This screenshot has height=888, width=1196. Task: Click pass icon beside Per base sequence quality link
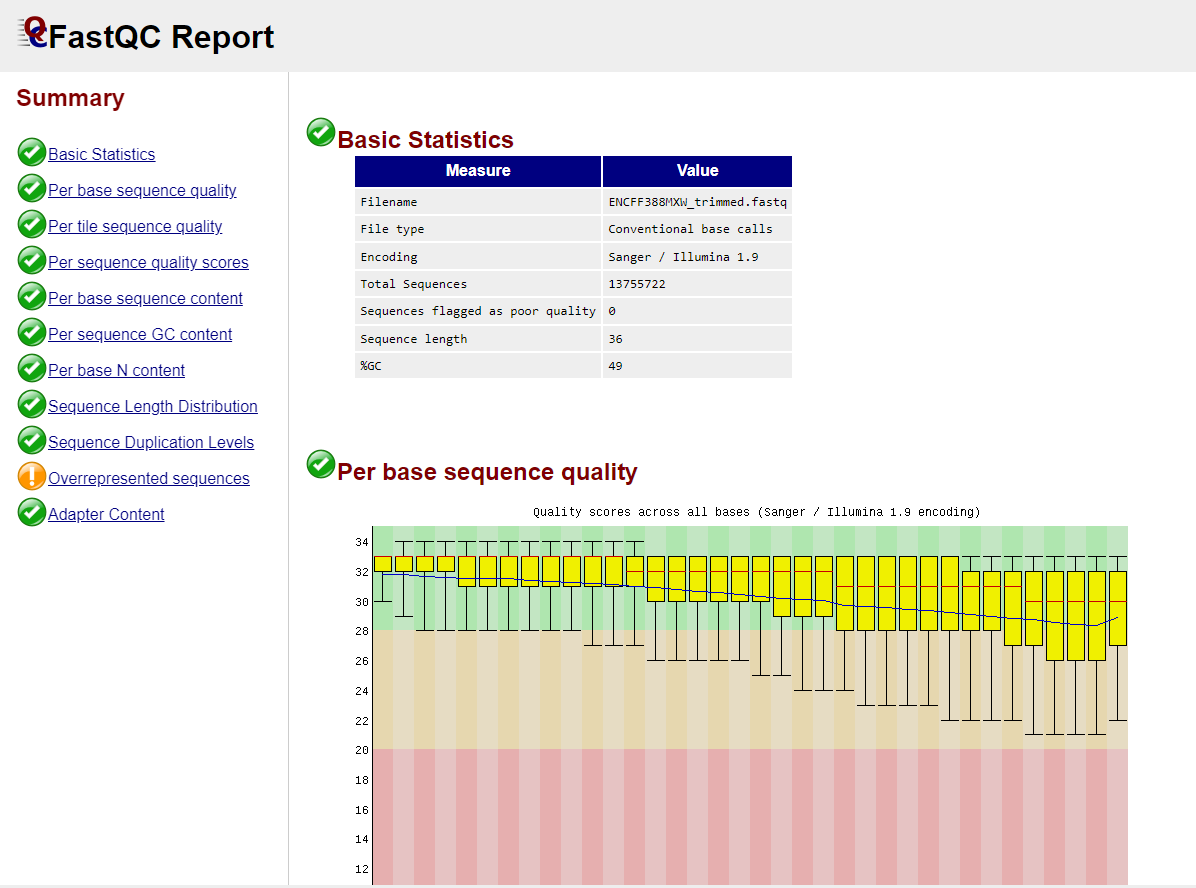pyautogui.click(x=31, y=188)
